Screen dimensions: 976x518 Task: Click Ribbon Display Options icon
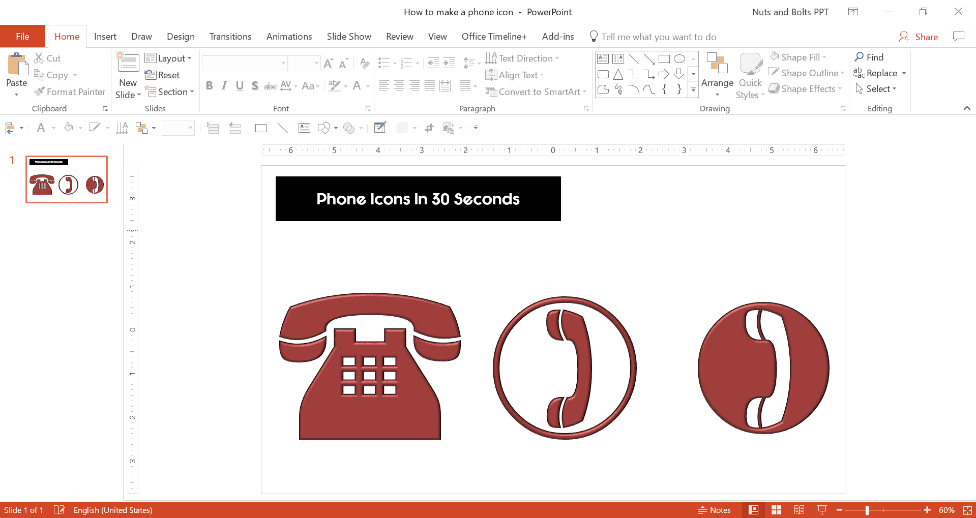853,11
